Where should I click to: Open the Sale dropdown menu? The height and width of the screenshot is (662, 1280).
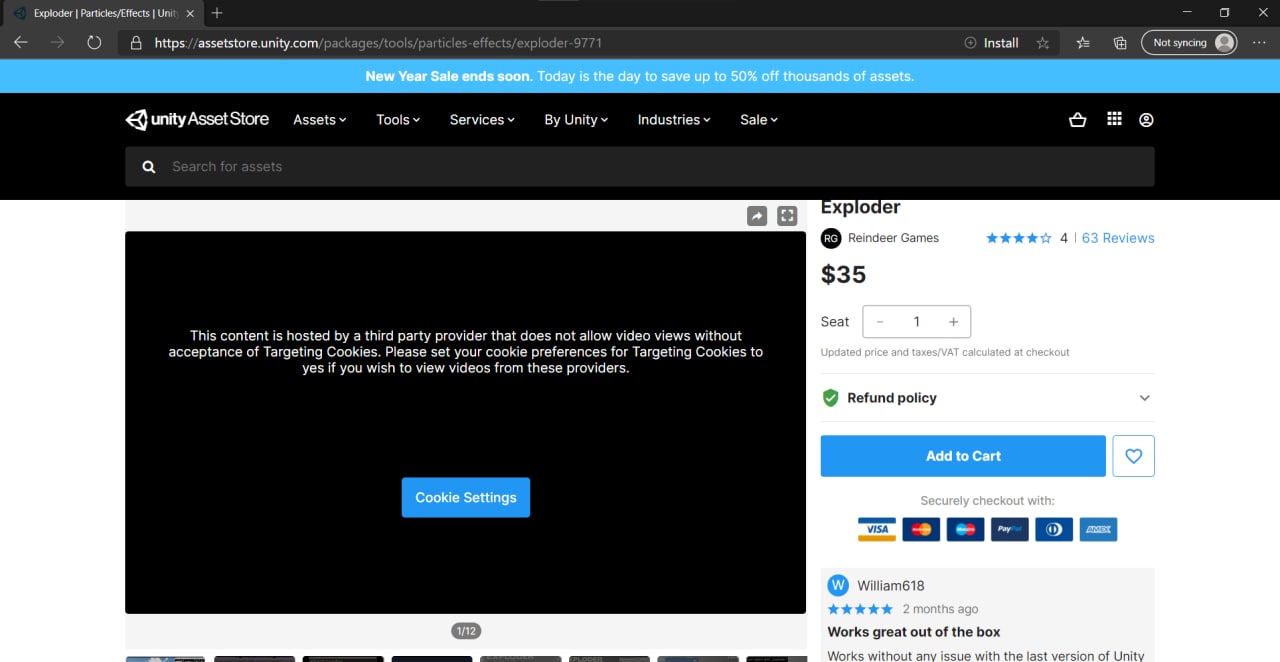tap(759, 120)
